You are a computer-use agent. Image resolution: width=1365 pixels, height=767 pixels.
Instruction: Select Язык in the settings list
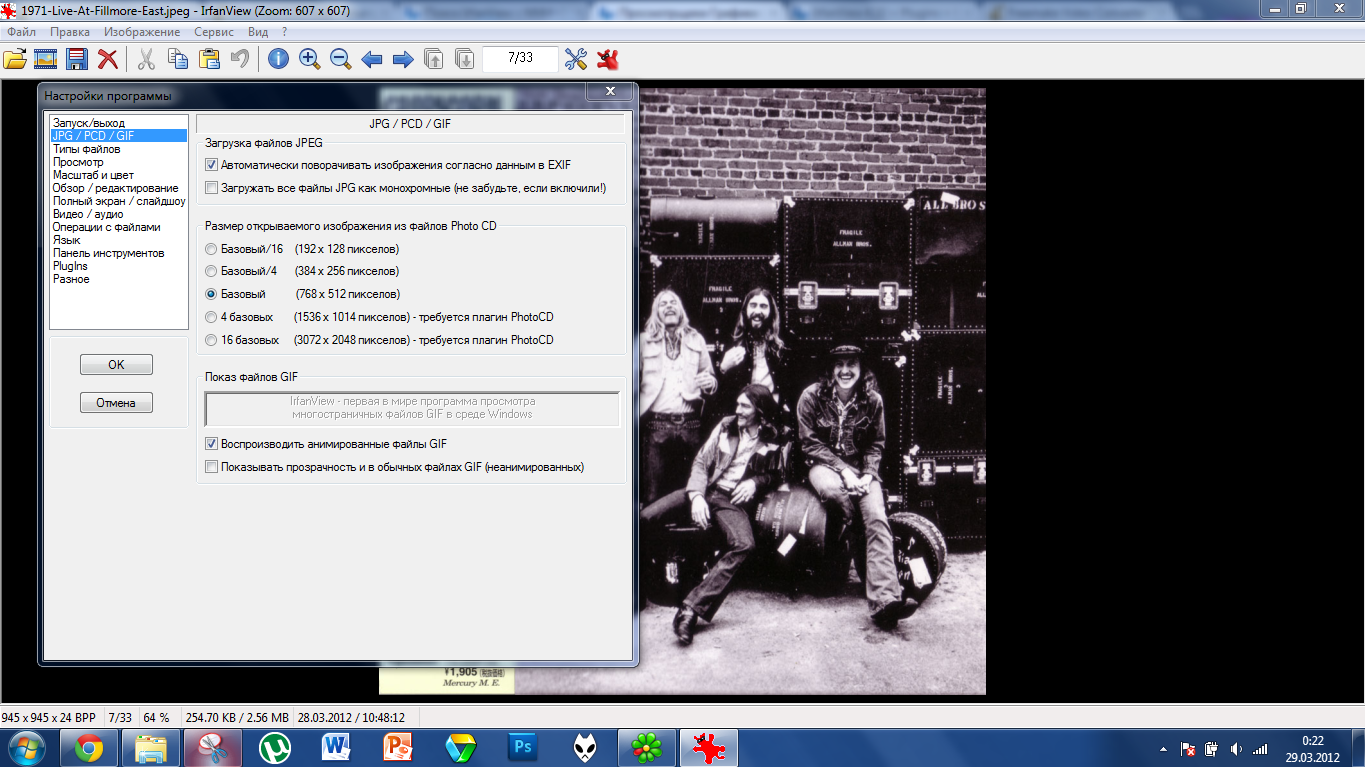click(119, 240)
